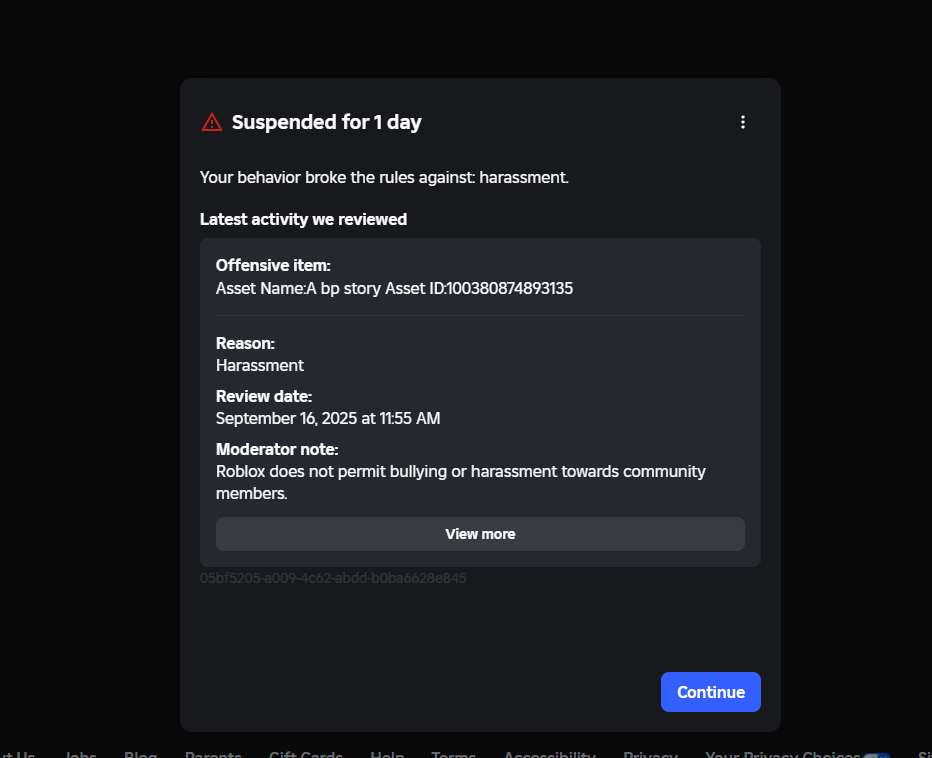Click the Review date value text
This screenshot has width=932, height=758.
pyautogui.click(x=328, y=419)
